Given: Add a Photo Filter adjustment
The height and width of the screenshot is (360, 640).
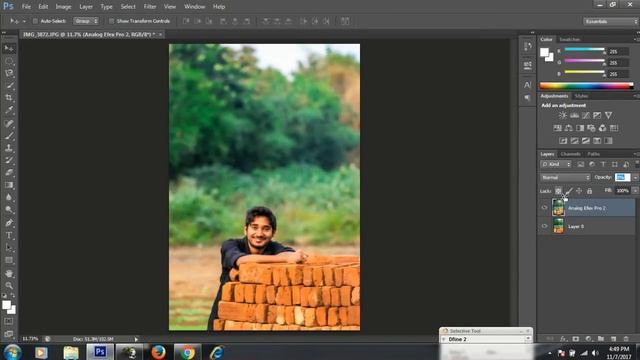Looking at the screenshot, I should pos(591,128).
